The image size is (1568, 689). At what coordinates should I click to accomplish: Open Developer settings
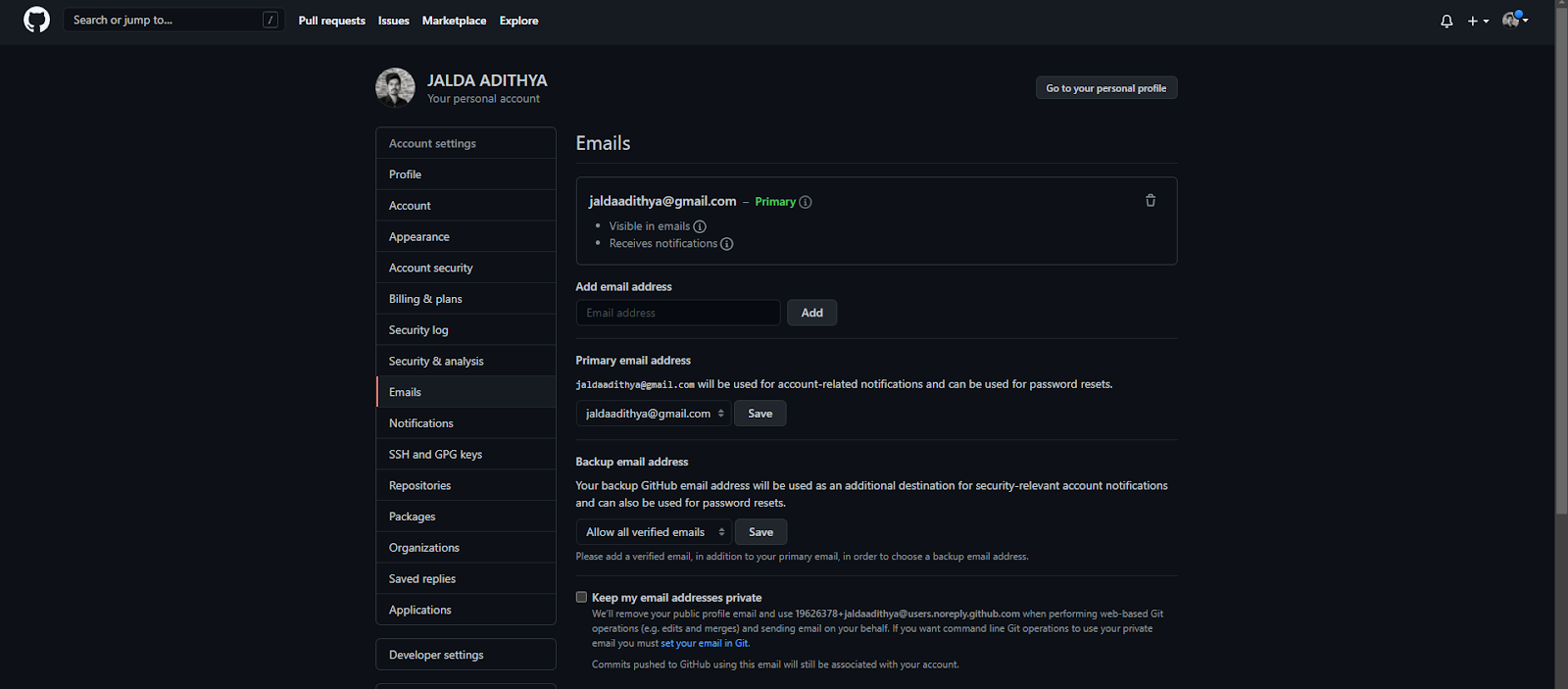[x=465, y=655]
